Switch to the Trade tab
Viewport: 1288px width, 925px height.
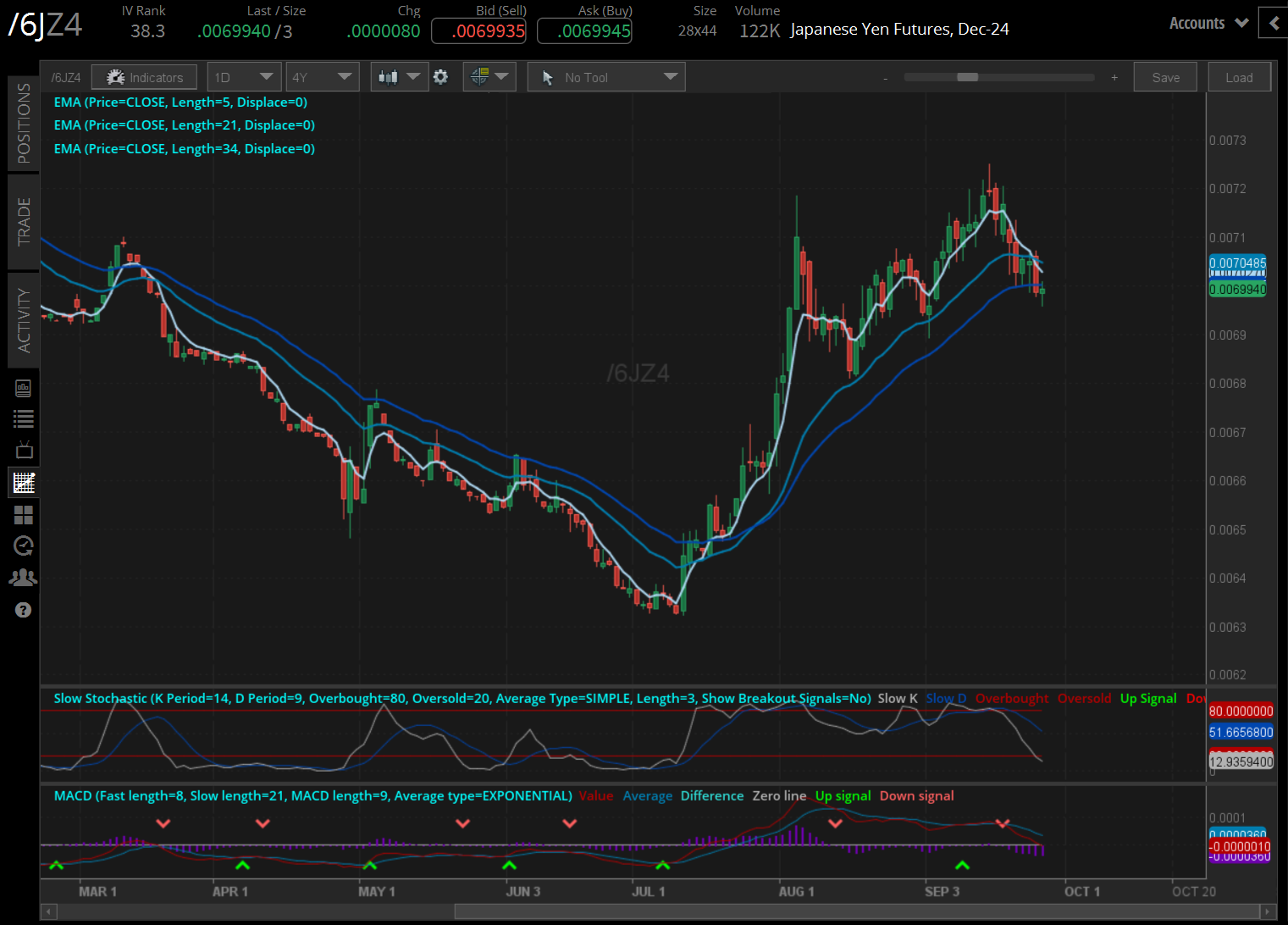24,221
